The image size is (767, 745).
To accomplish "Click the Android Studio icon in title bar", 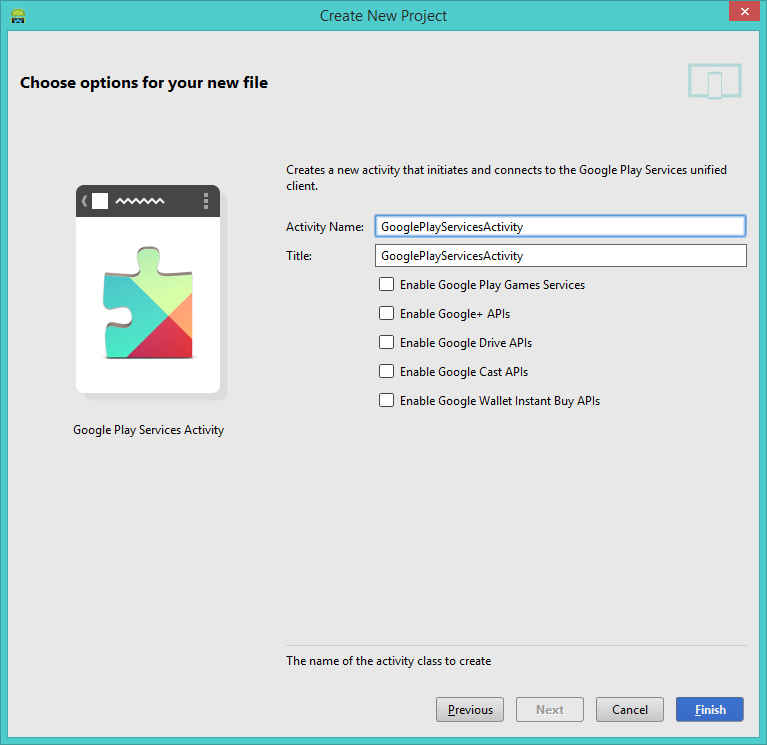I will coord(18,15).
